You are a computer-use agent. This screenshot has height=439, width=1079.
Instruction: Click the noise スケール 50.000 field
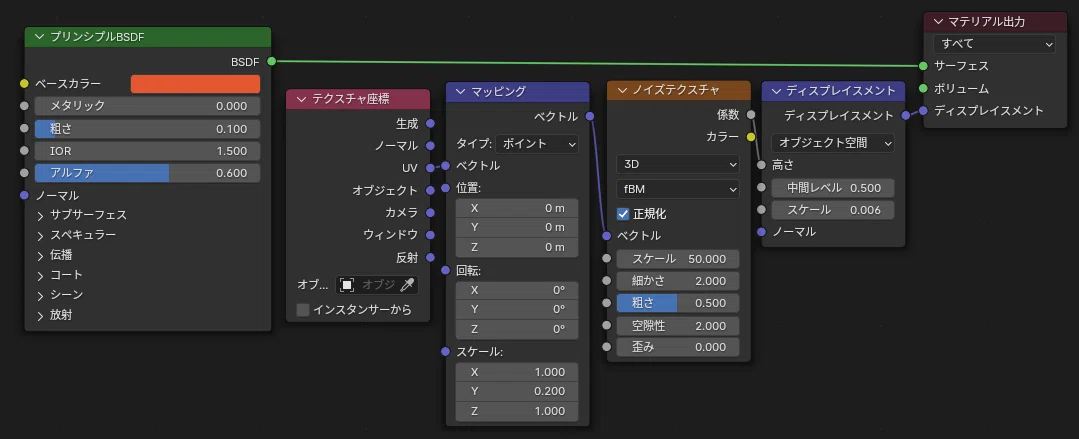pos(678,259)
